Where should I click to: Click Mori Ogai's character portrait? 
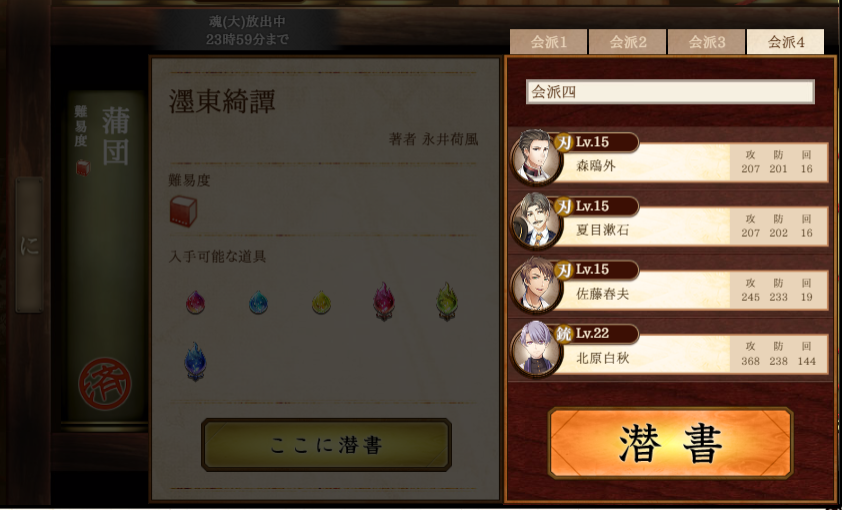[x=535, y=157]
